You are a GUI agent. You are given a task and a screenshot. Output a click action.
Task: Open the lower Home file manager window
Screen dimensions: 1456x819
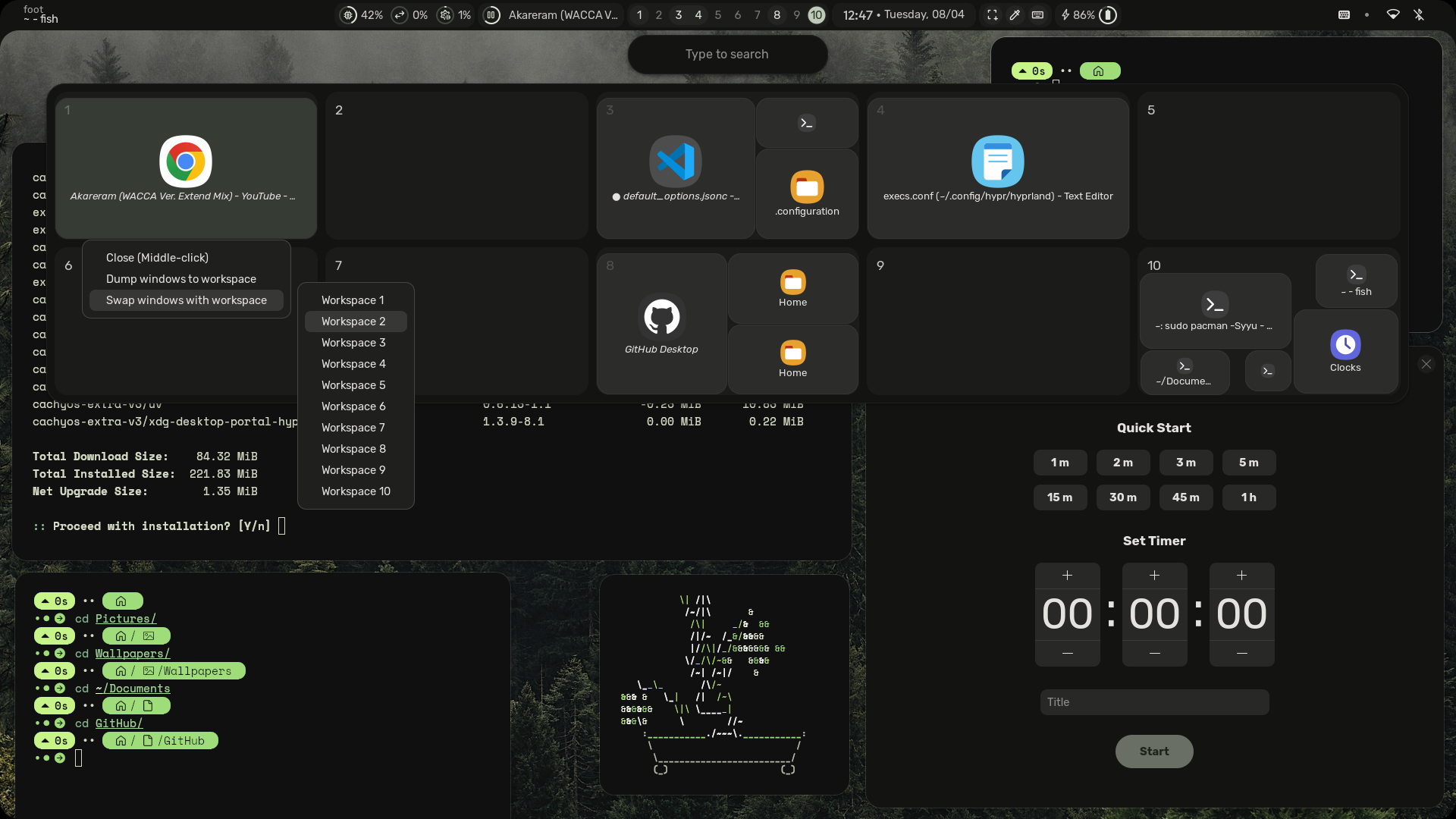pyautogui.click(x=792, y=359)
